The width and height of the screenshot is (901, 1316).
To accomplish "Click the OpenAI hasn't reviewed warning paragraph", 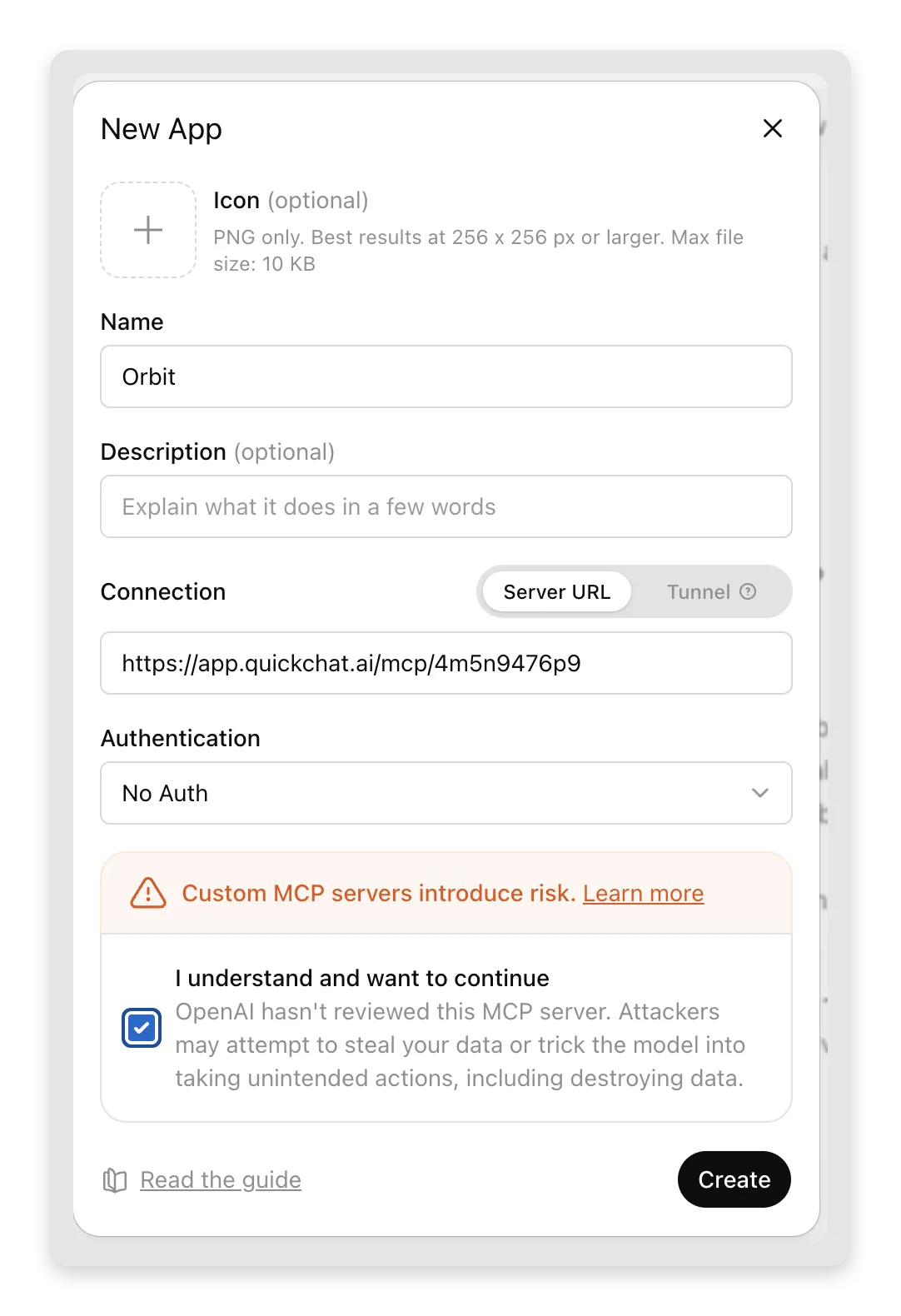I will [x=460, y=1044].
